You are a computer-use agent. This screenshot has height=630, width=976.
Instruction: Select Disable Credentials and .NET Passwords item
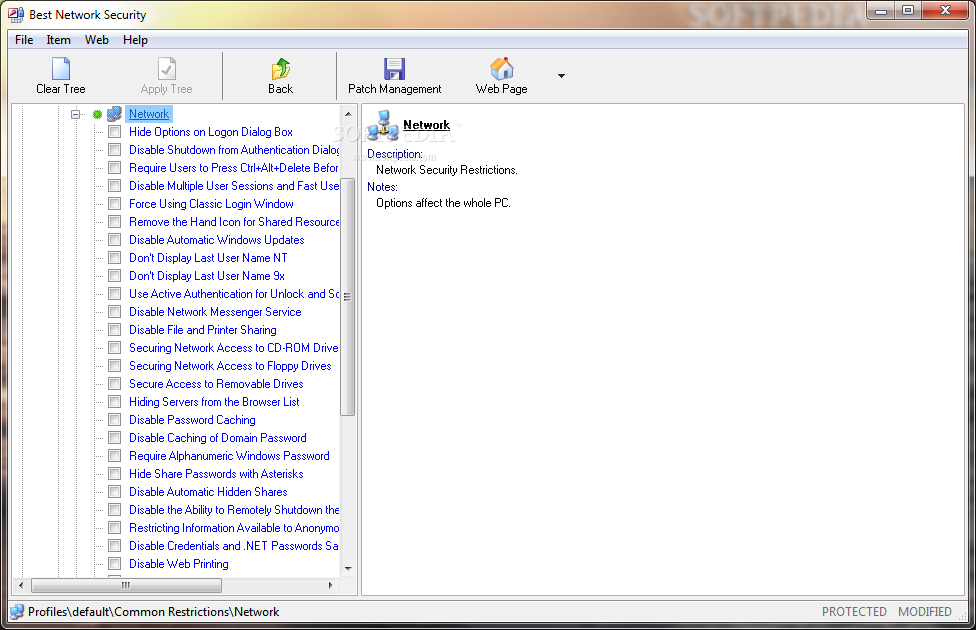point(233,546)
